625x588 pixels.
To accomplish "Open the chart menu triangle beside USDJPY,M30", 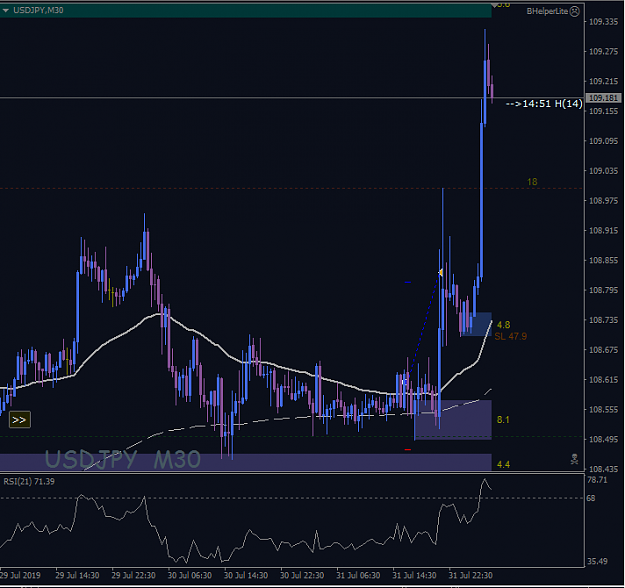I will tap(6, 11).
